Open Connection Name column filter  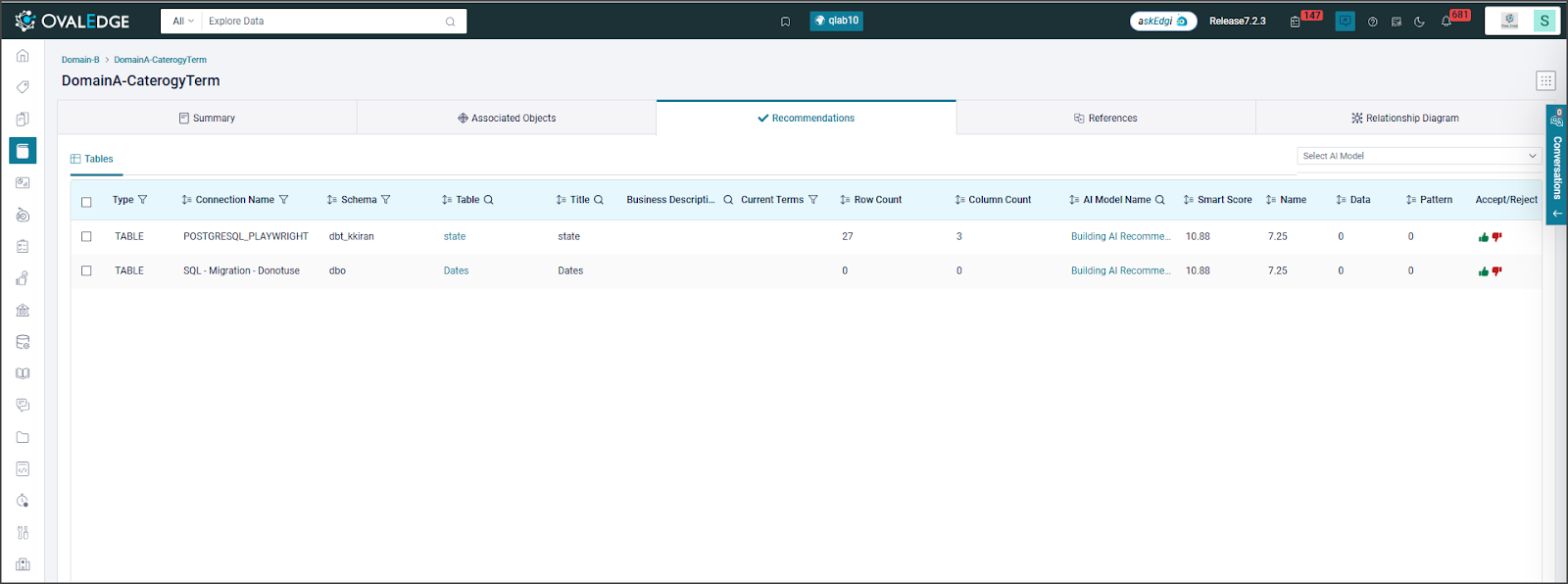284,200
